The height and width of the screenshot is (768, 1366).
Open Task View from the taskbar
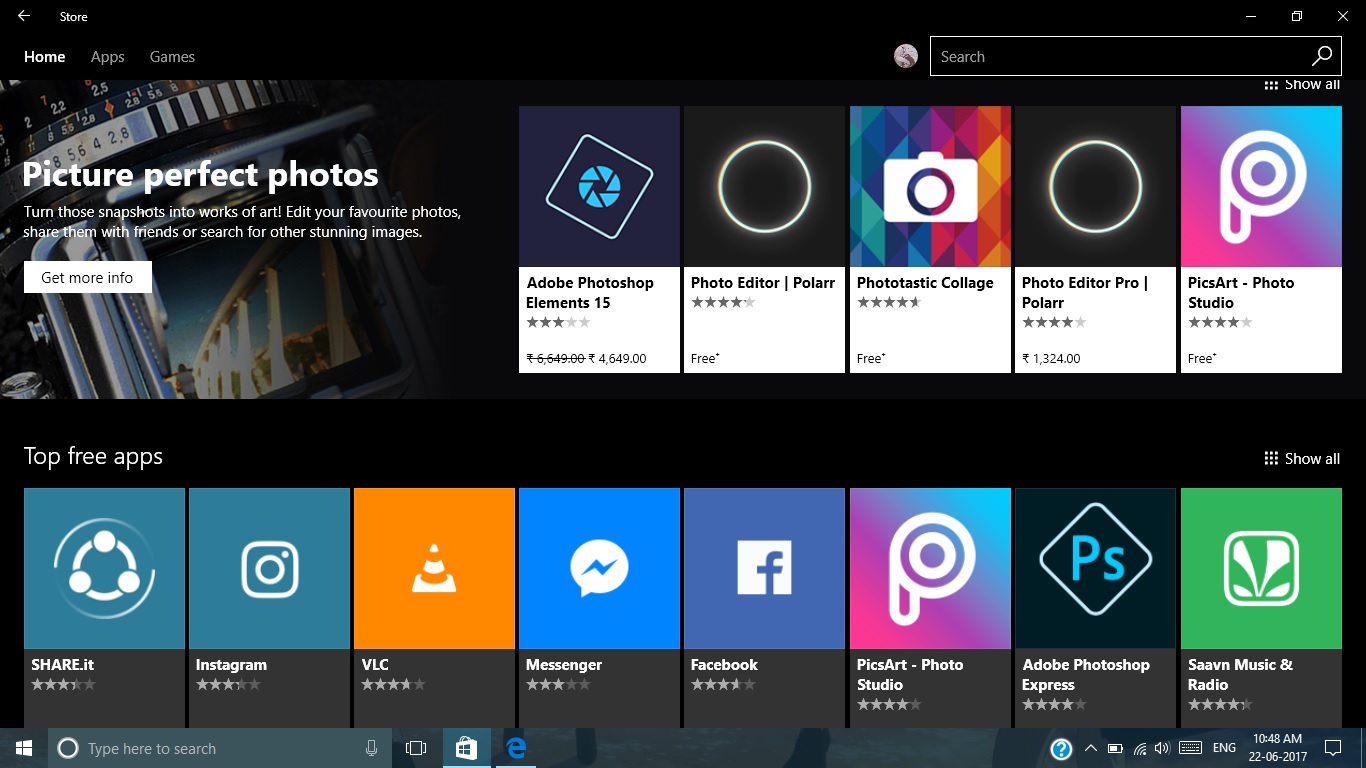(x=416, y=748)
